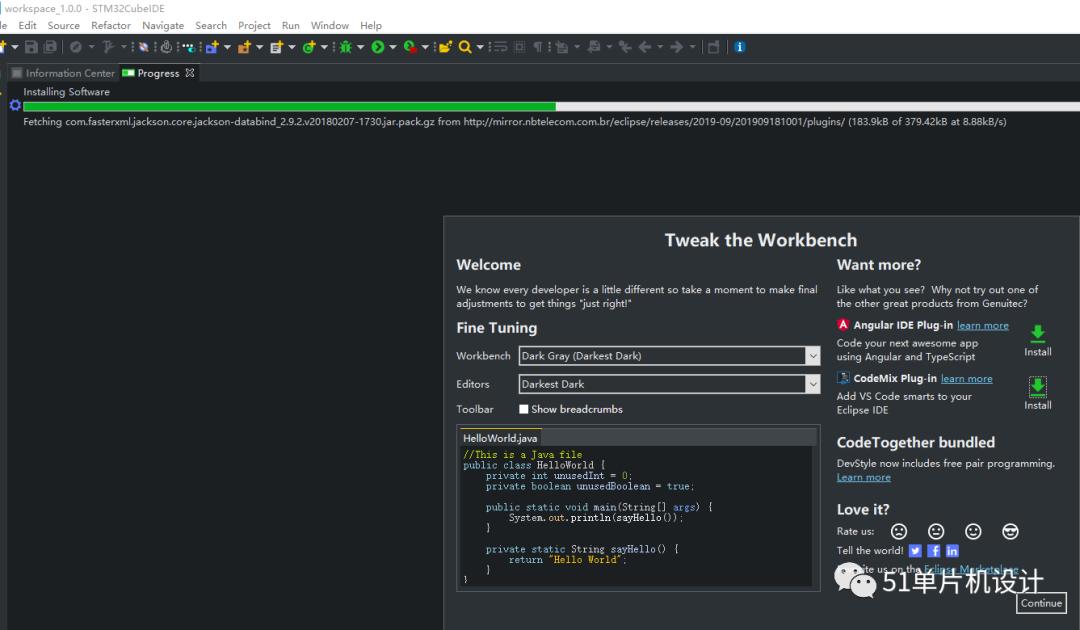1080x630 pixels.
Task: Click the Save toolbar icon
Action: 31,47
